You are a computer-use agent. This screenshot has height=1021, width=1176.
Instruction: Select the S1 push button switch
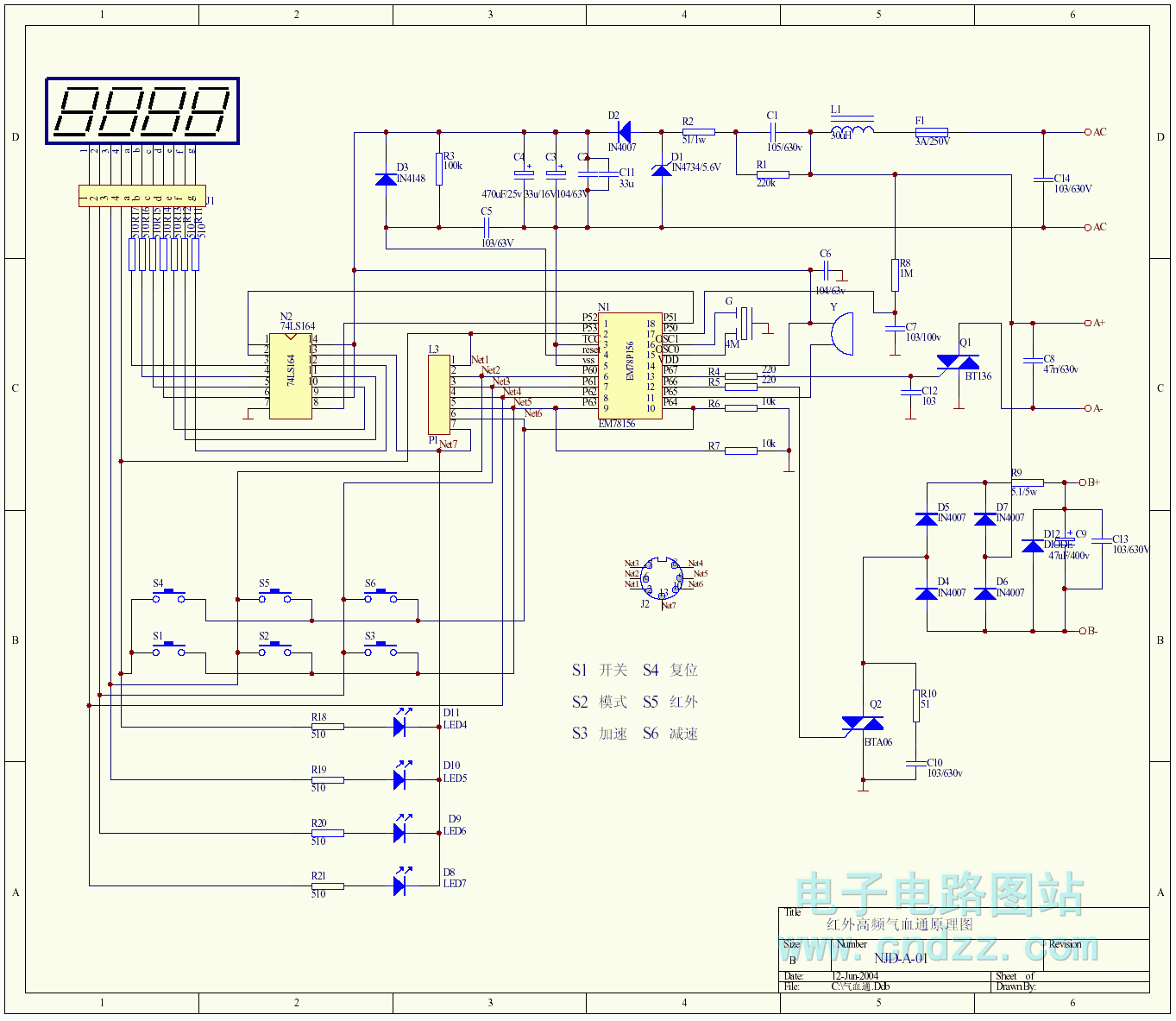(x=168, y=649)
